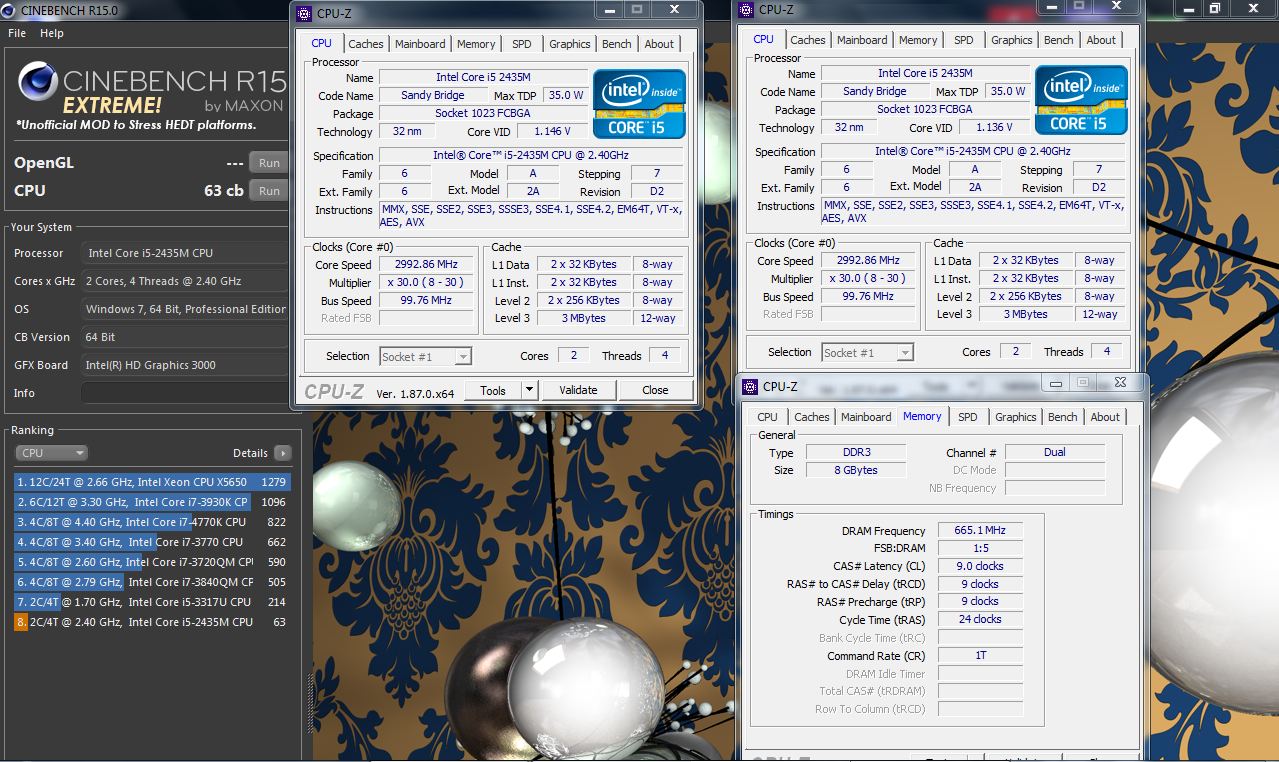Run the CPU benchmark
Screen dimensions: 1279x762
pyautogui.click(x=269, y=191)
